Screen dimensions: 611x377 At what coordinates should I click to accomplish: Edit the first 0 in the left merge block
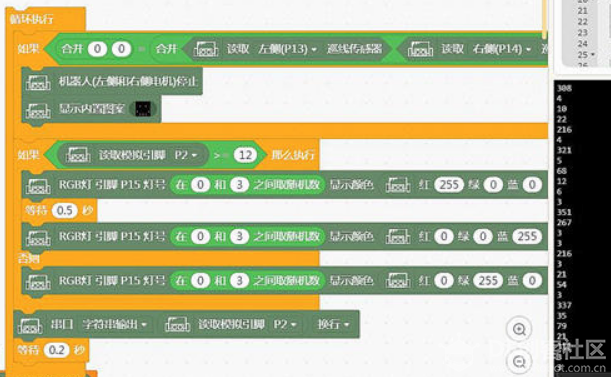(x=97, y=49)
